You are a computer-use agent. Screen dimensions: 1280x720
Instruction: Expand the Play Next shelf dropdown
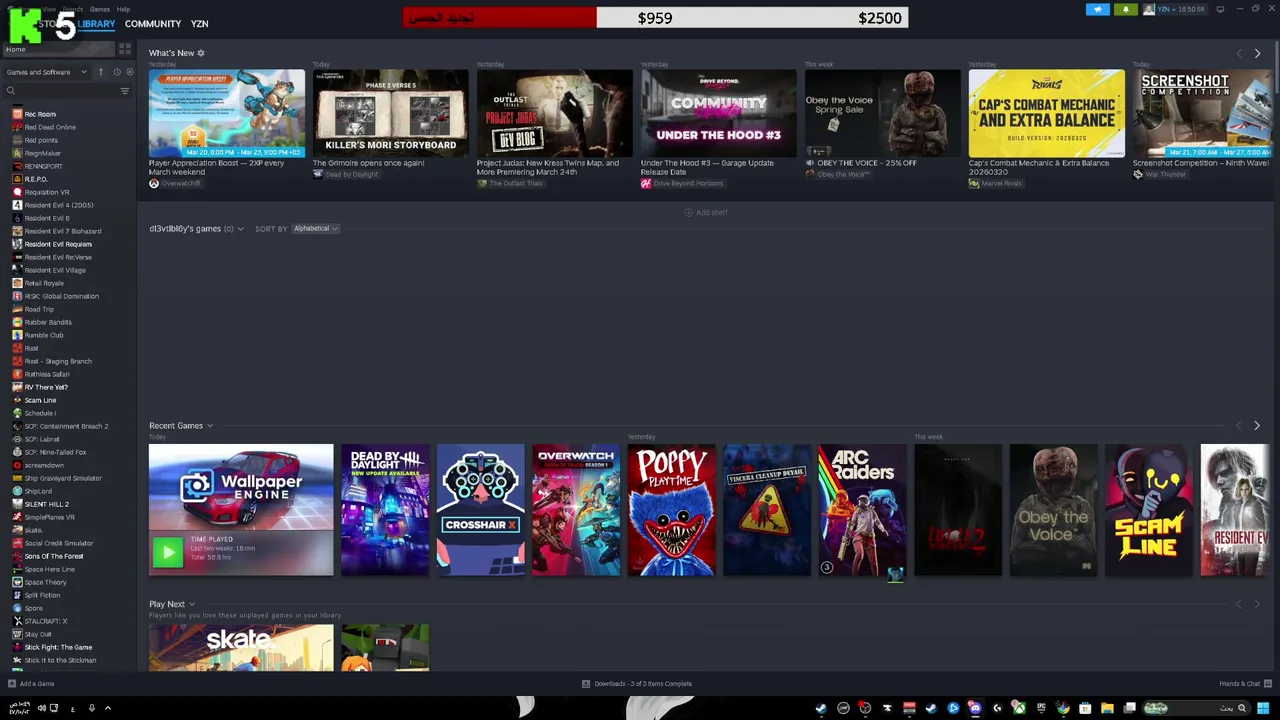click(191, 604)
